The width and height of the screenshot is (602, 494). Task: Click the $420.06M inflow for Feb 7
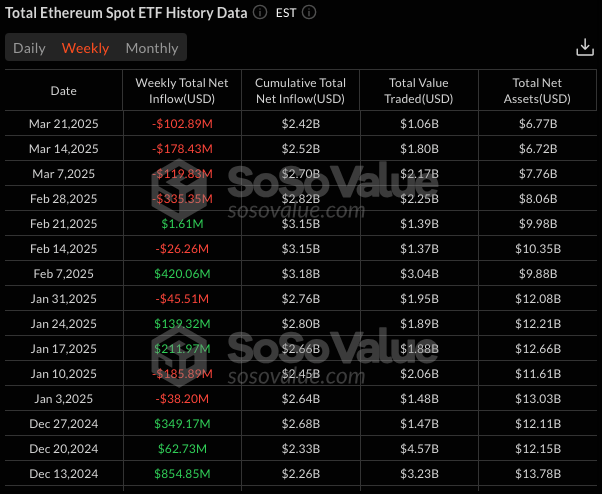pyautogui.click(x=181, y=274)
